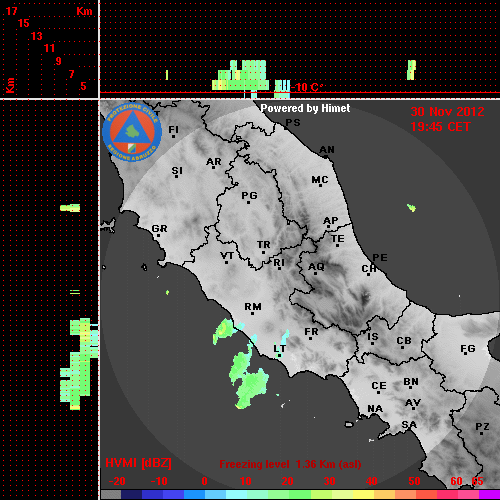Click the '13' km height label

37,36
